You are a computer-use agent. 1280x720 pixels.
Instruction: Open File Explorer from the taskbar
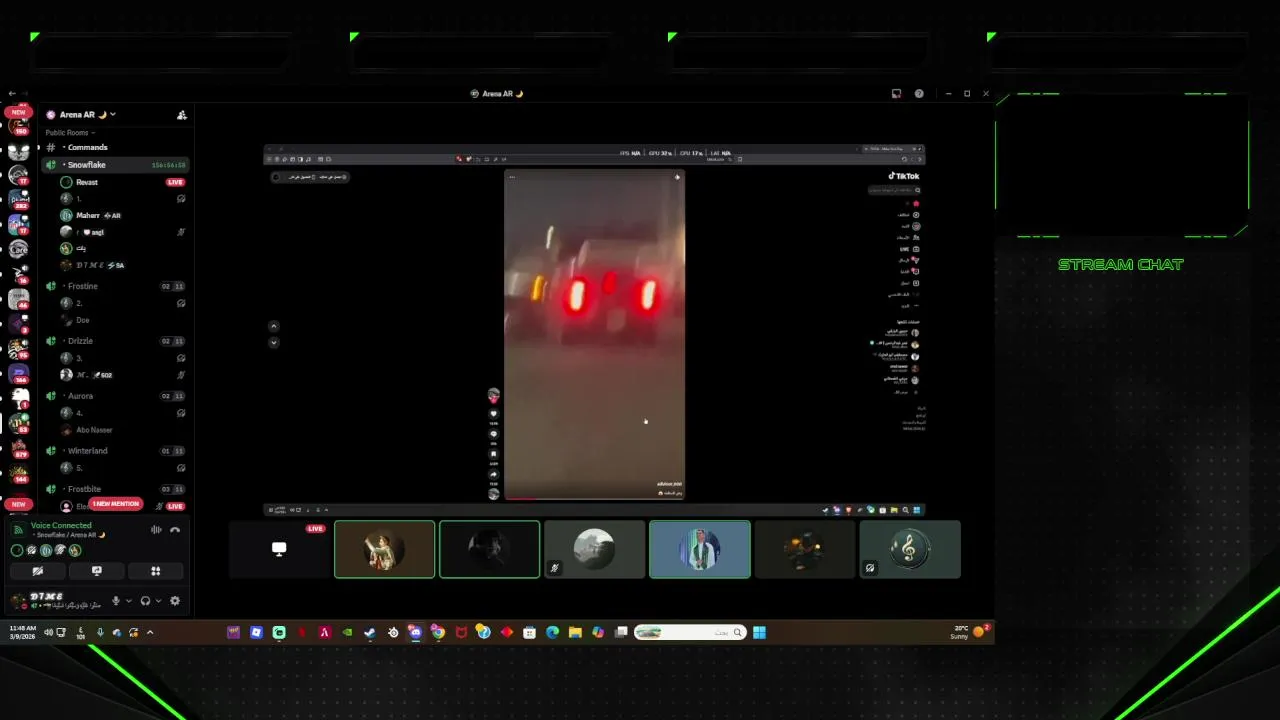pyautogui.click(x=575, y=632)
